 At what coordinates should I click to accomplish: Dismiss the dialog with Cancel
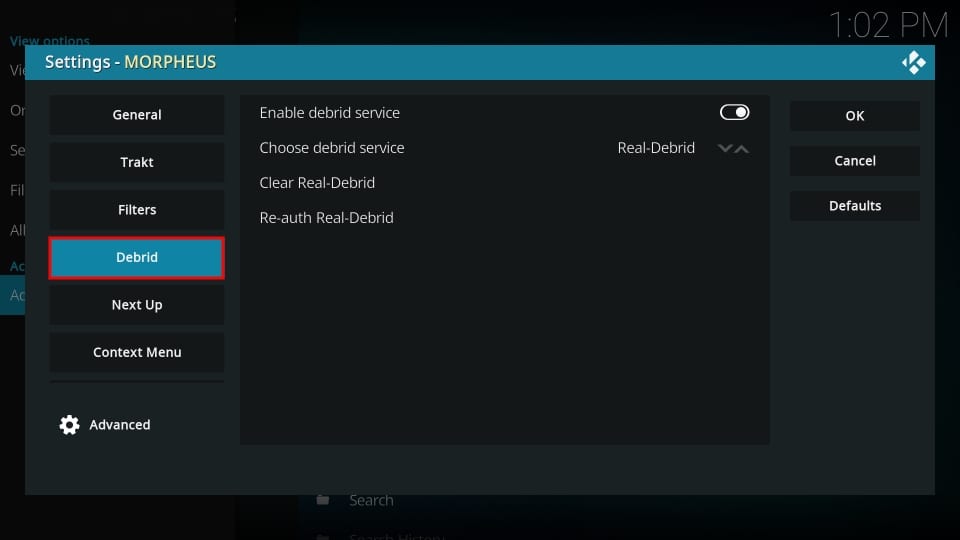coord(855,160)
